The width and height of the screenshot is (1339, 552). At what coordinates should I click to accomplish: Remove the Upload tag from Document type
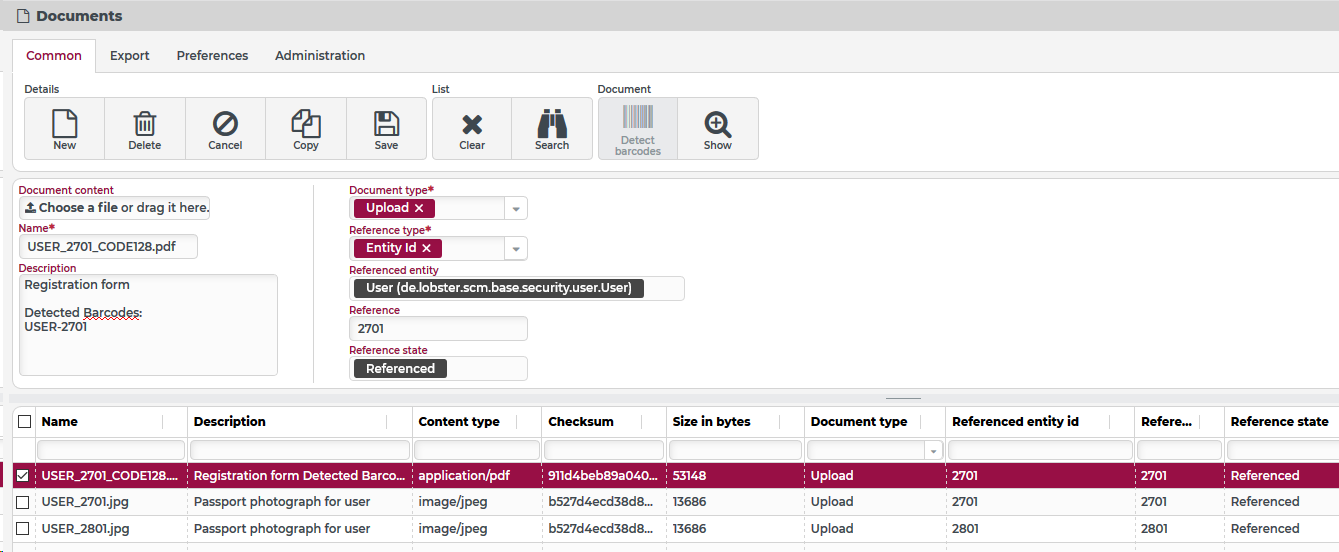click(x=419, y=208)
